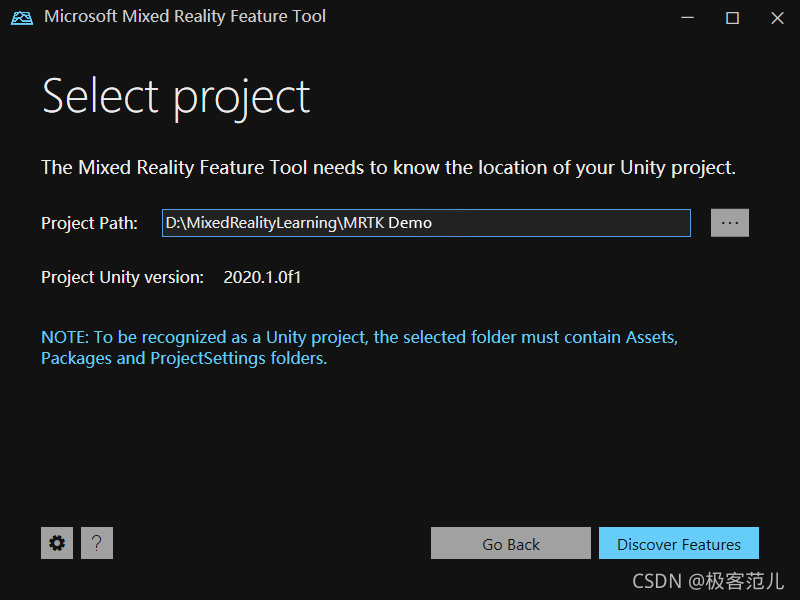Click the blue NOTE about Unity project folders
The image size is (800, 600).
coord(359,347)
